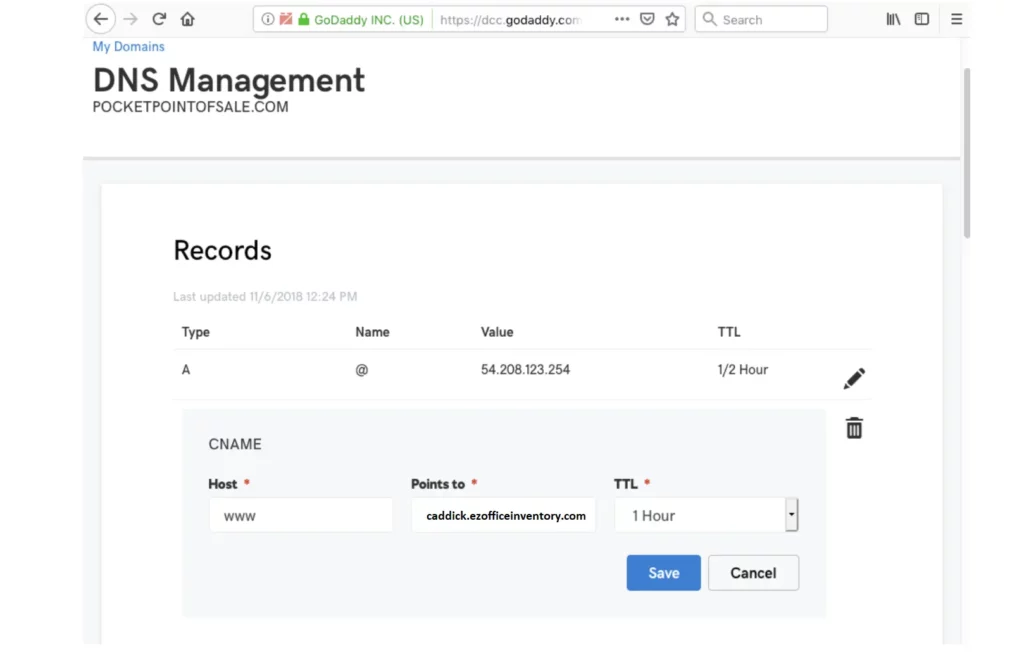Delete the CNAME record using the trash icon
1024x652 pixels.
coord(854,427)
